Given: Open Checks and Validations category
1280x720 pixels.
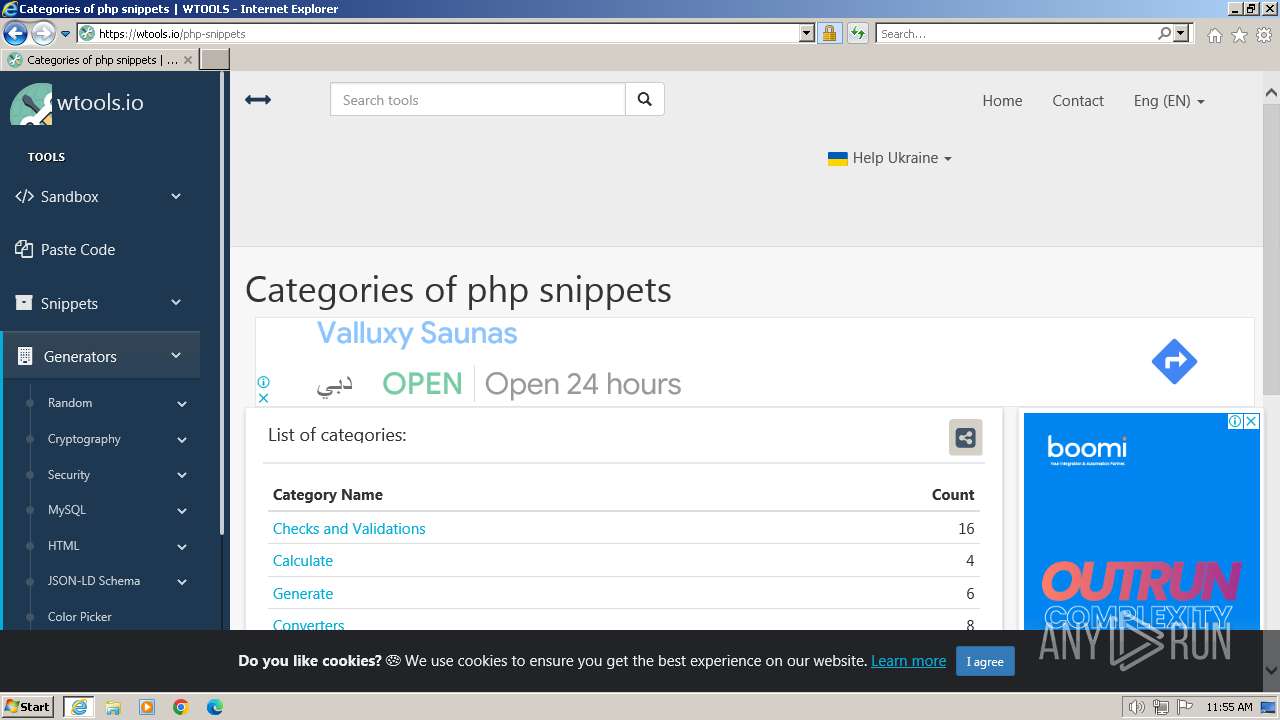Looking at the screenshot, I should [x=349, y=529].
